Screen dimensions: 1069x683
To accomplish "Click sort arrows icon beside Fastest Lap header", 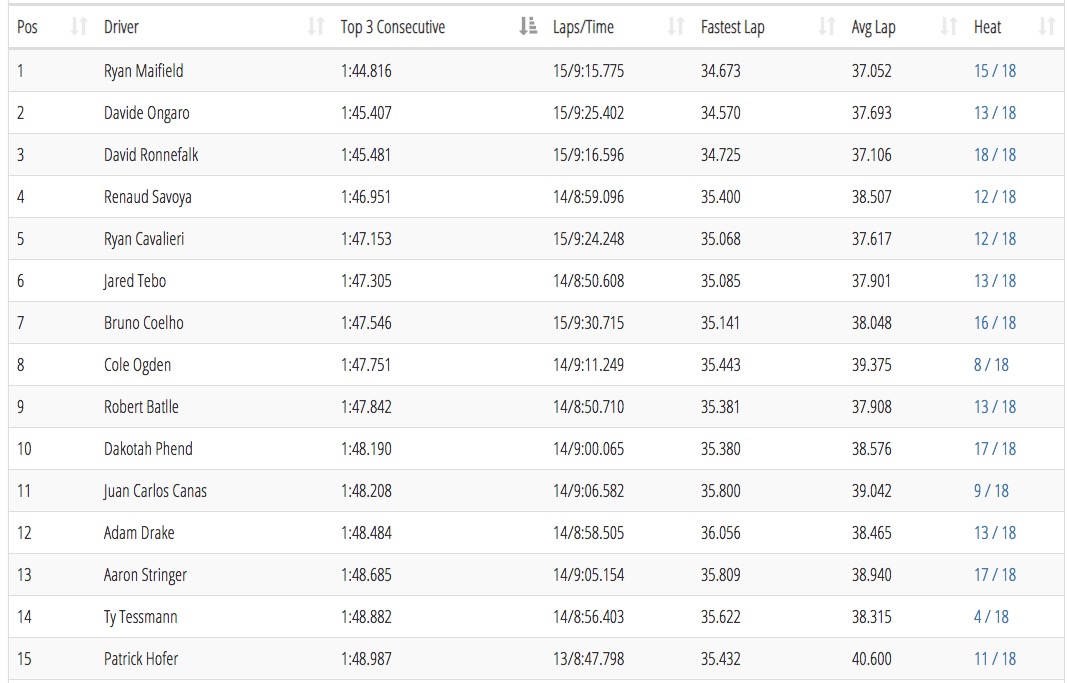I will (x=827, y=27).
